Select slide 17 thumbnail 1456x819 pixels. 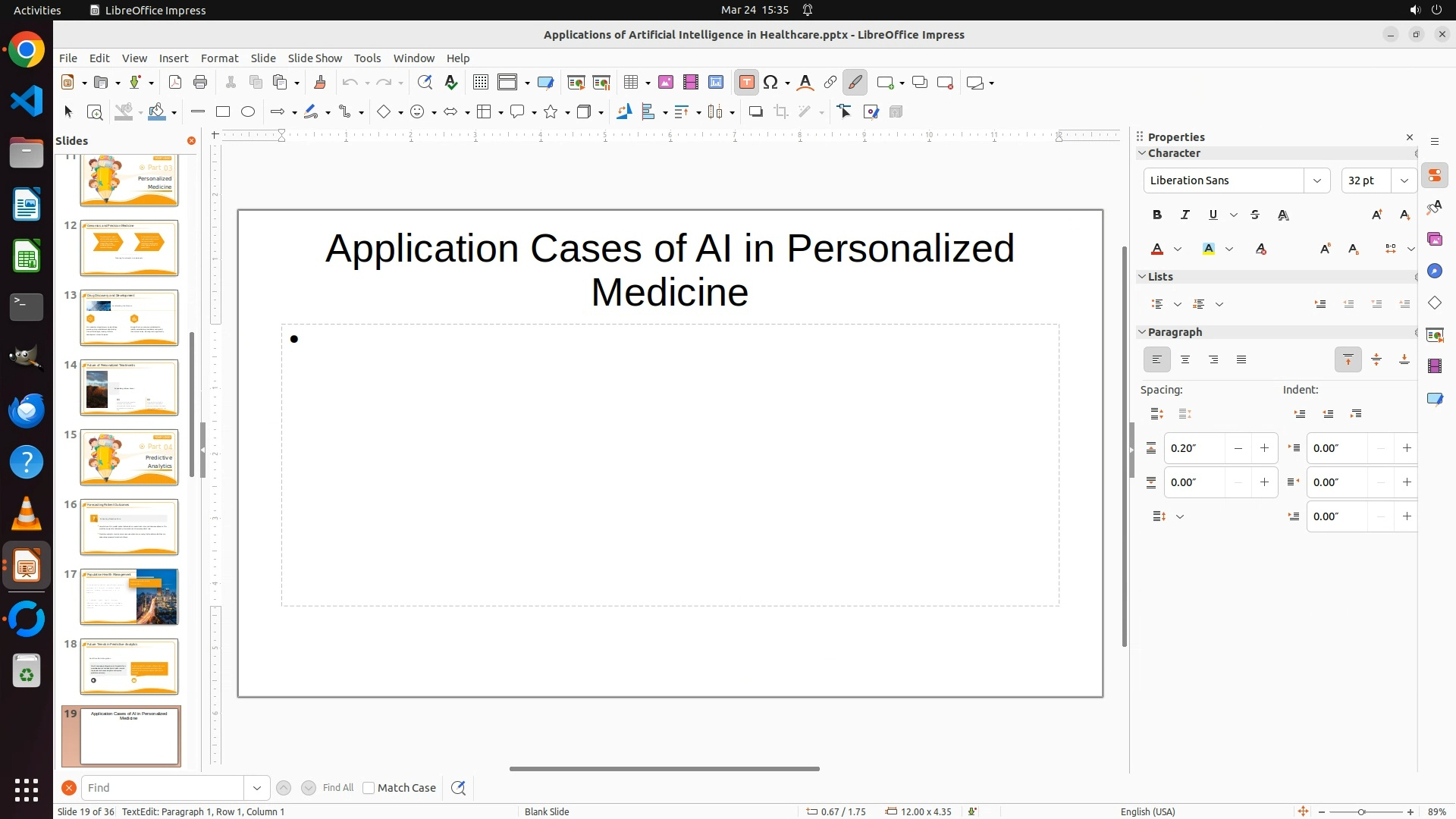click(129, 597)
